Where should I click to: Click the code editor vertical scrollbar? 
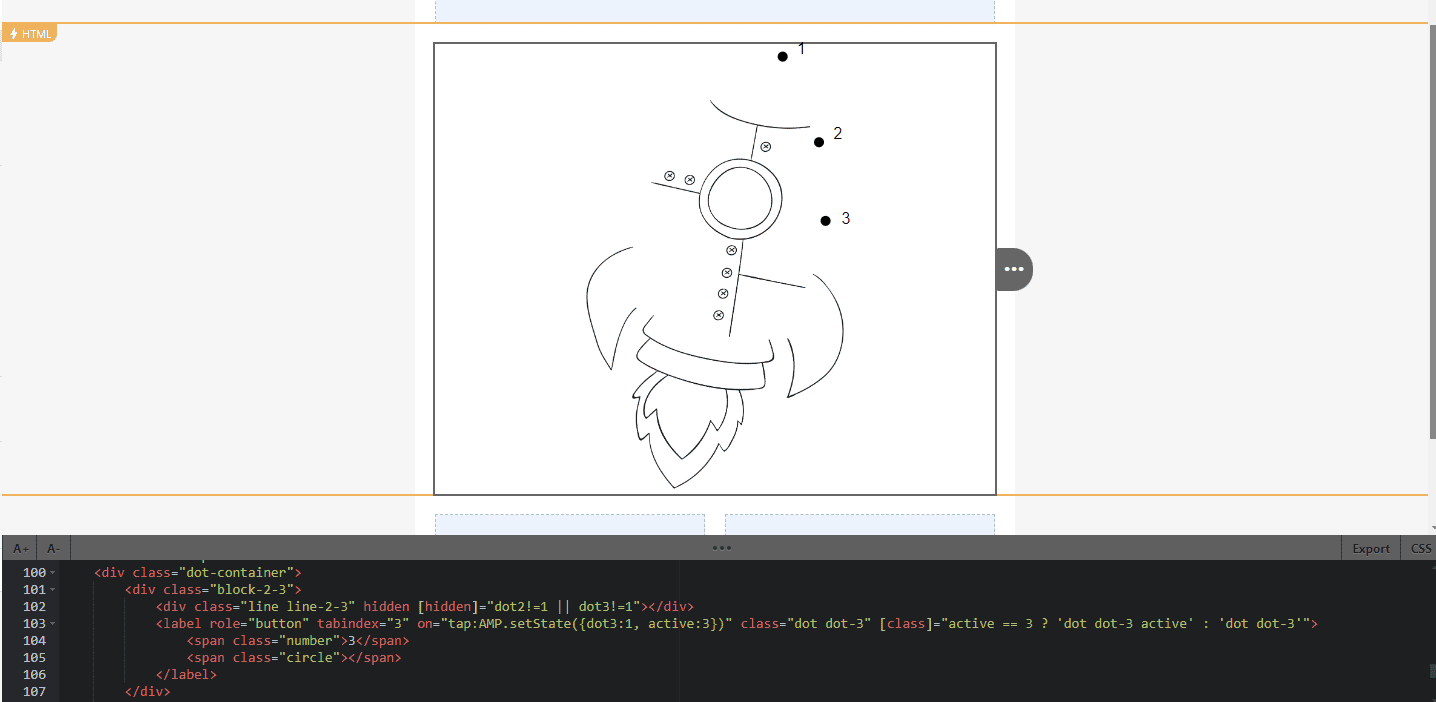point(1431,672)
